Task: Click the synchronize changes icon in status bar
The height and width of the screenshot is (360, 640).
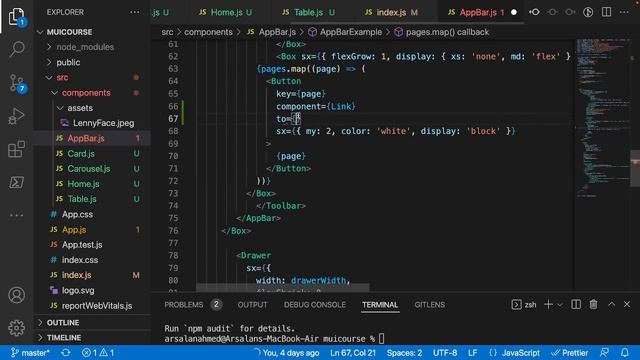Action: [x=66, y=353]
